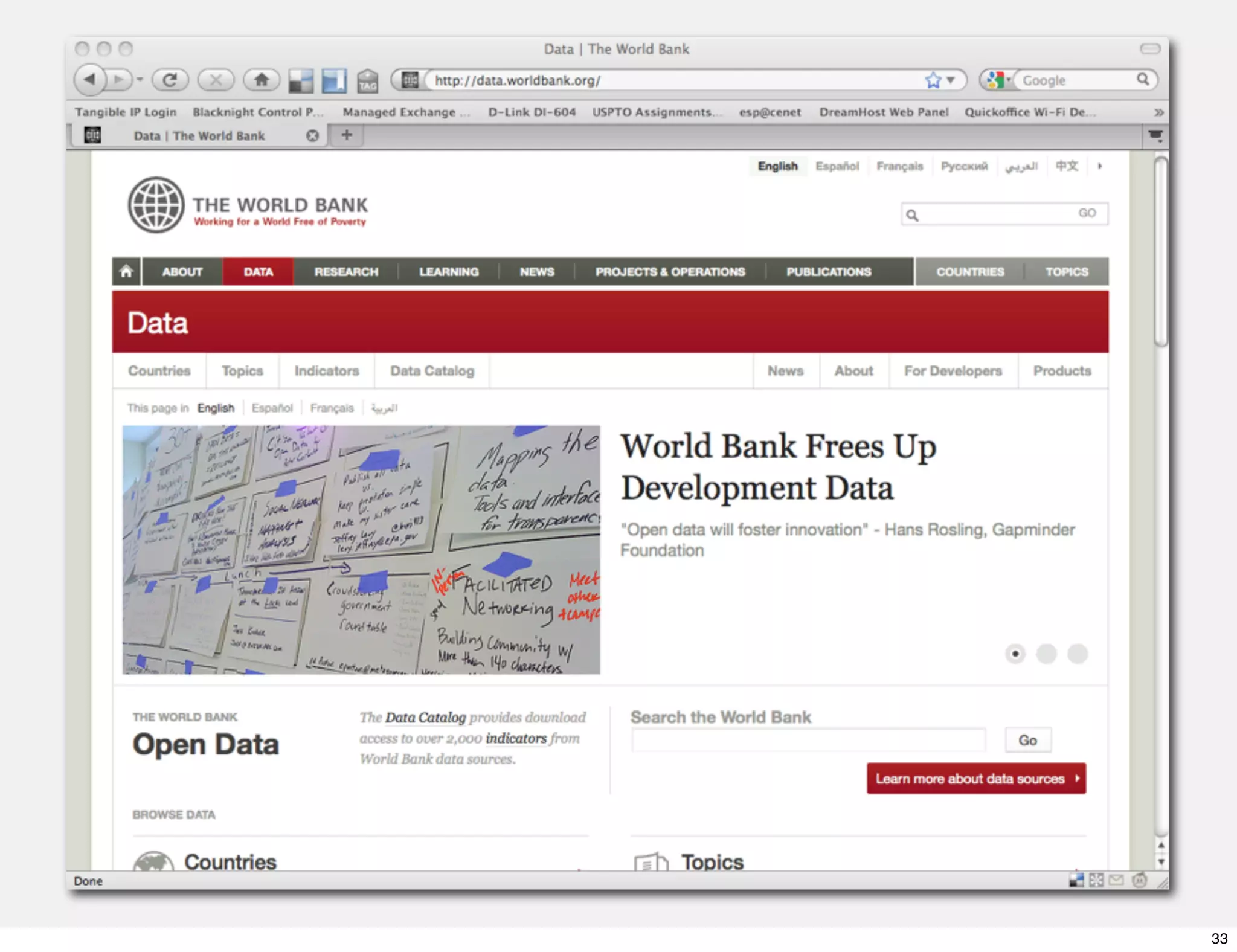Select the second carousel slide dot
This screenshot has width=1237, height=952.
click(x=1046, y=654)
